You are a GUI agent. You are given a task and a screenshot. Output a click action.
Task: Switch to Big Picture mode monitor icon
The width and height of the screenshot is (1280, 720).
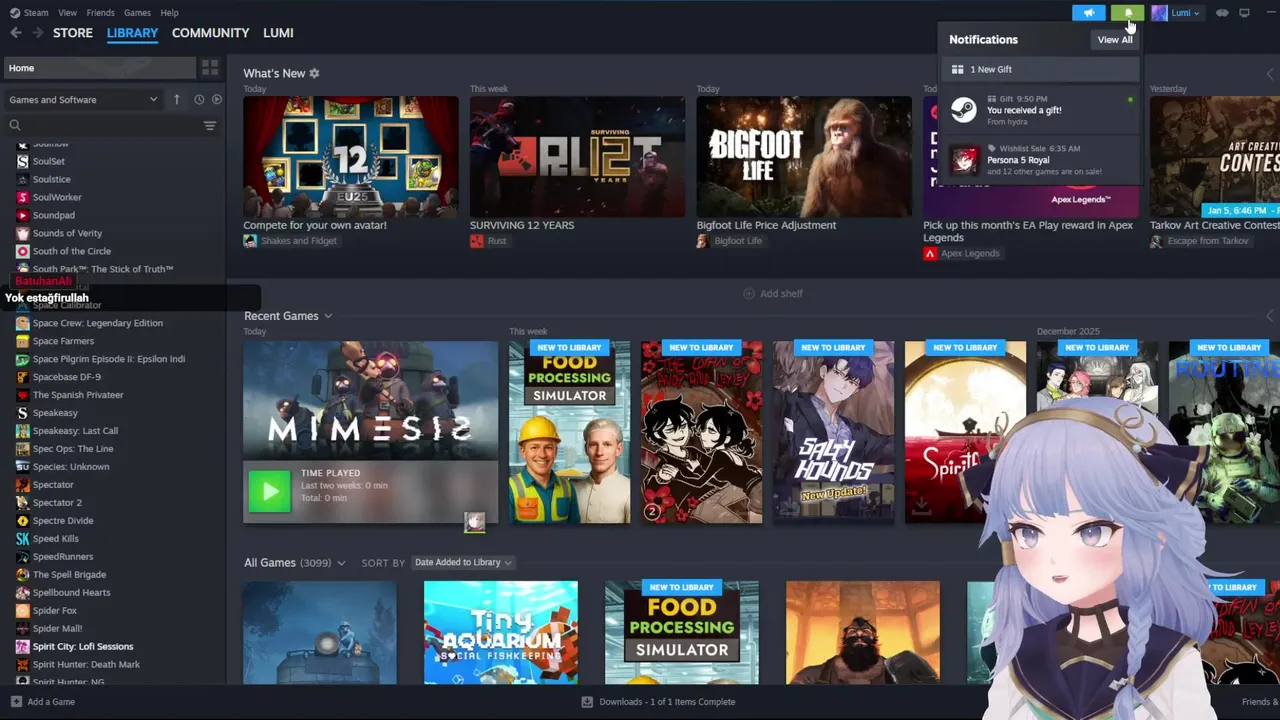1244,13
